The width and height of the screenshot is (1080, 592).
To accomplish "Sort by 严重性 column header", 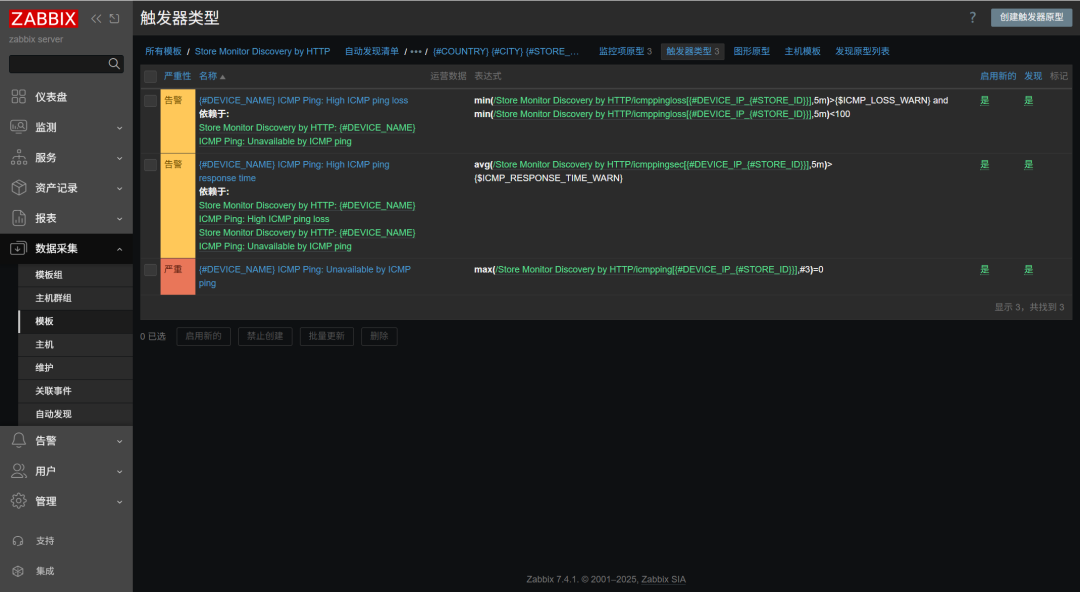I will click(x=178, y=76).
